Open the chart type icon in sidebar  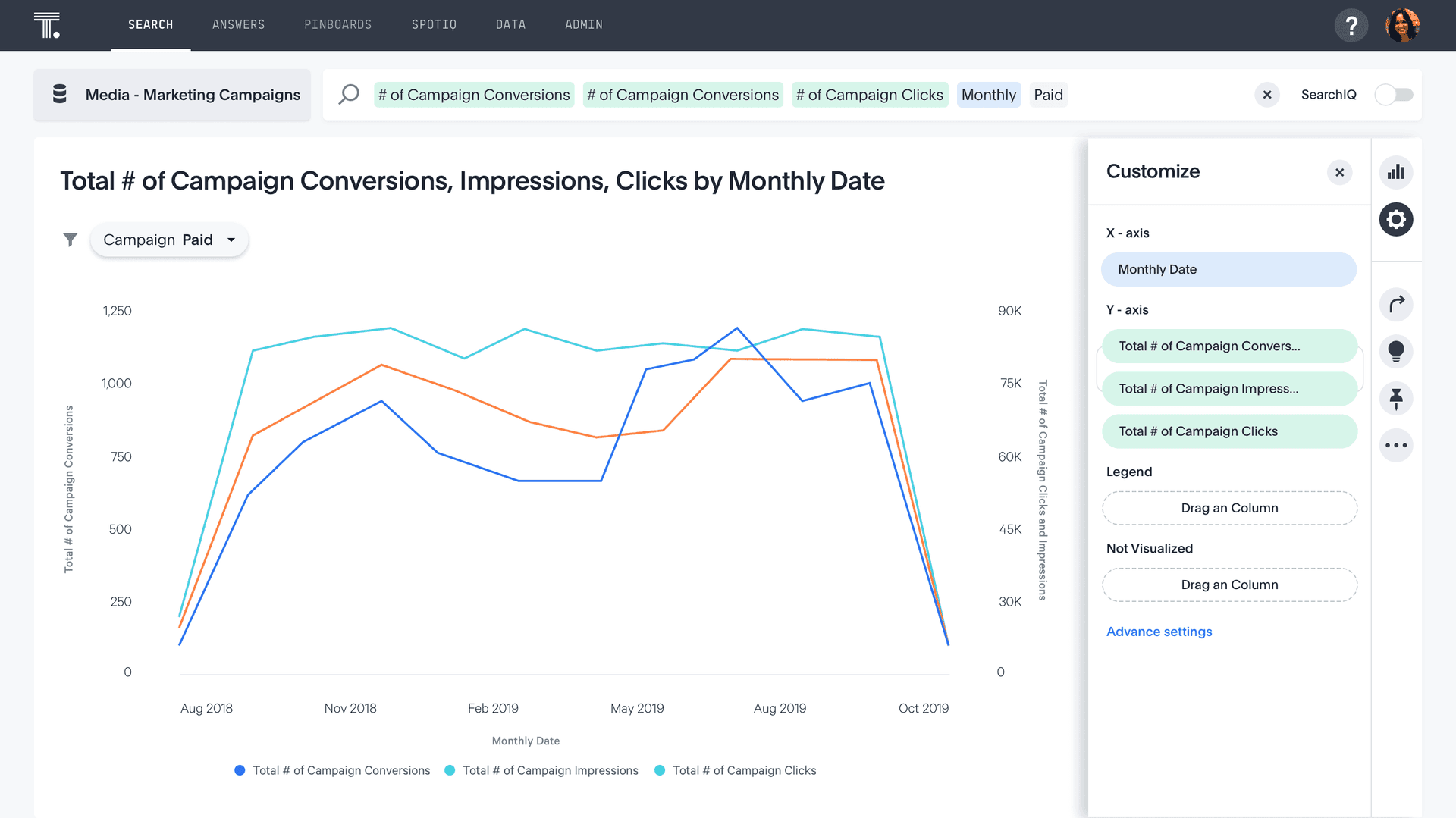coord(1395,172)
